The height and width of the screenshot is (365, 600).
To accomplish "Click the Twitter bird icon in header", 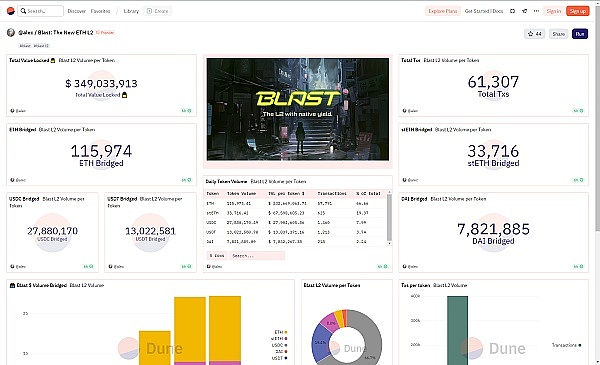I will (x=524, y=11).
